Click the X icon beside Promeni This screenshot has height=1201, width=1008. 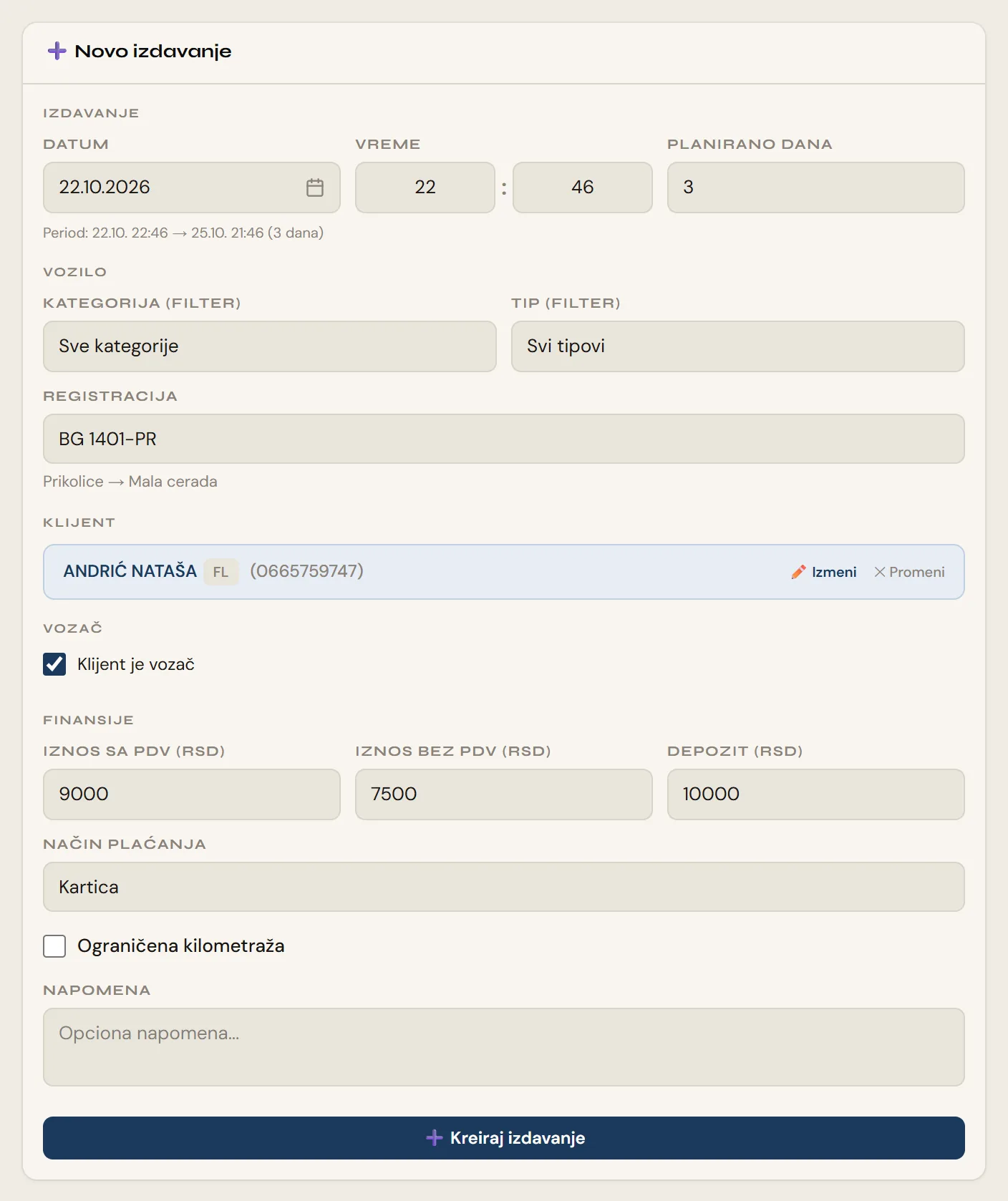tap(880, 572)
